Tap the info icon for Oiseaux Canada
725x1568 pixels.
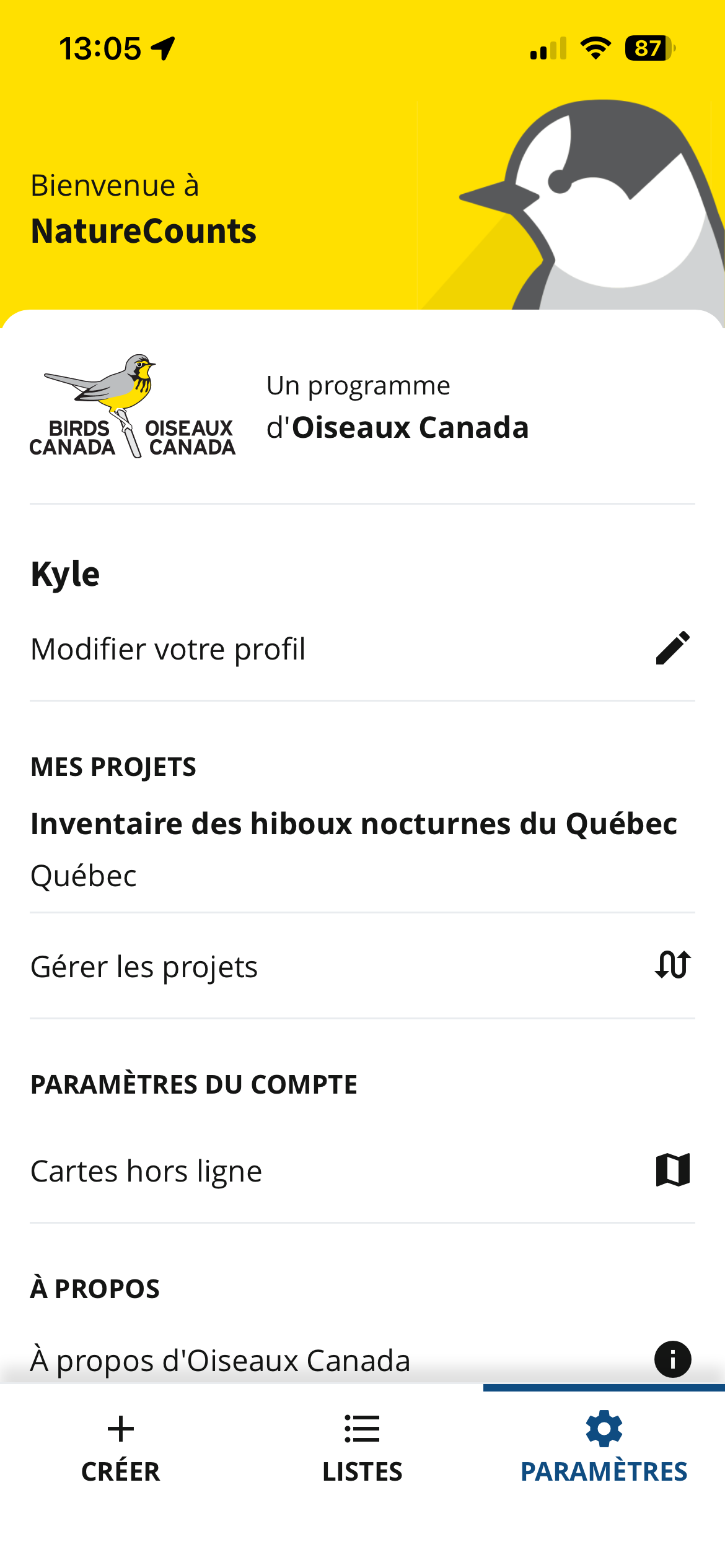(x=672, y=1359)
